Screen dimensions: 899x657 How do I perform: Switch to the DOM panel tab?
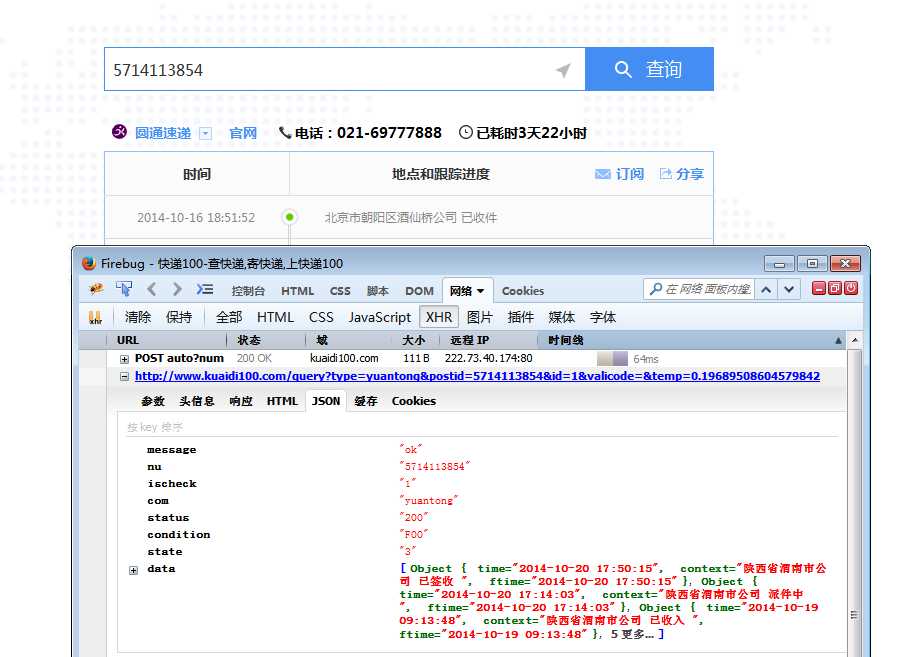pos(419,291)
